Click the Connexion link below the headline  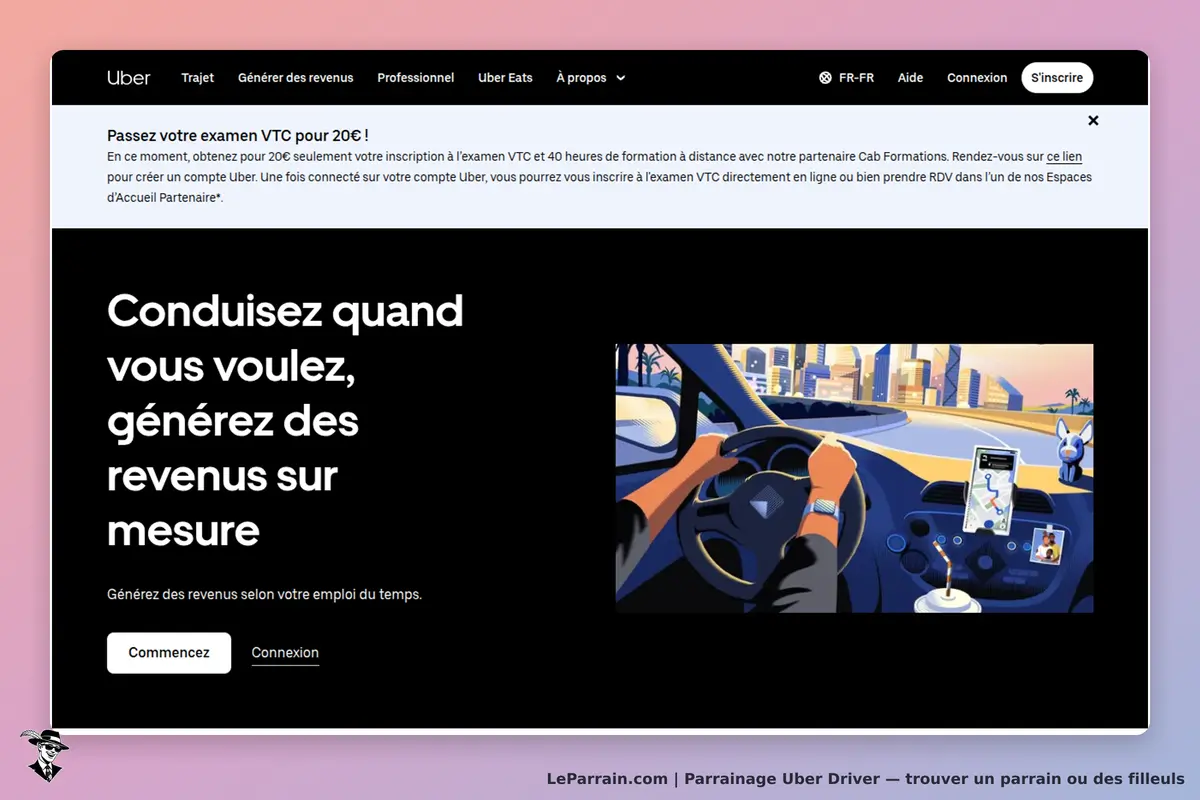285,653
